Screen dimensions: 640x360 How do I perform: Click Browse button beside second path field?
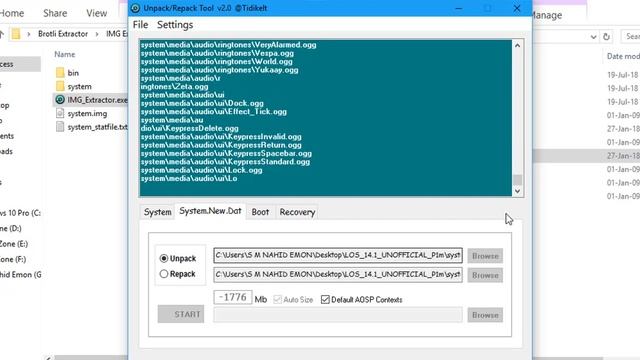coord(485,275)
